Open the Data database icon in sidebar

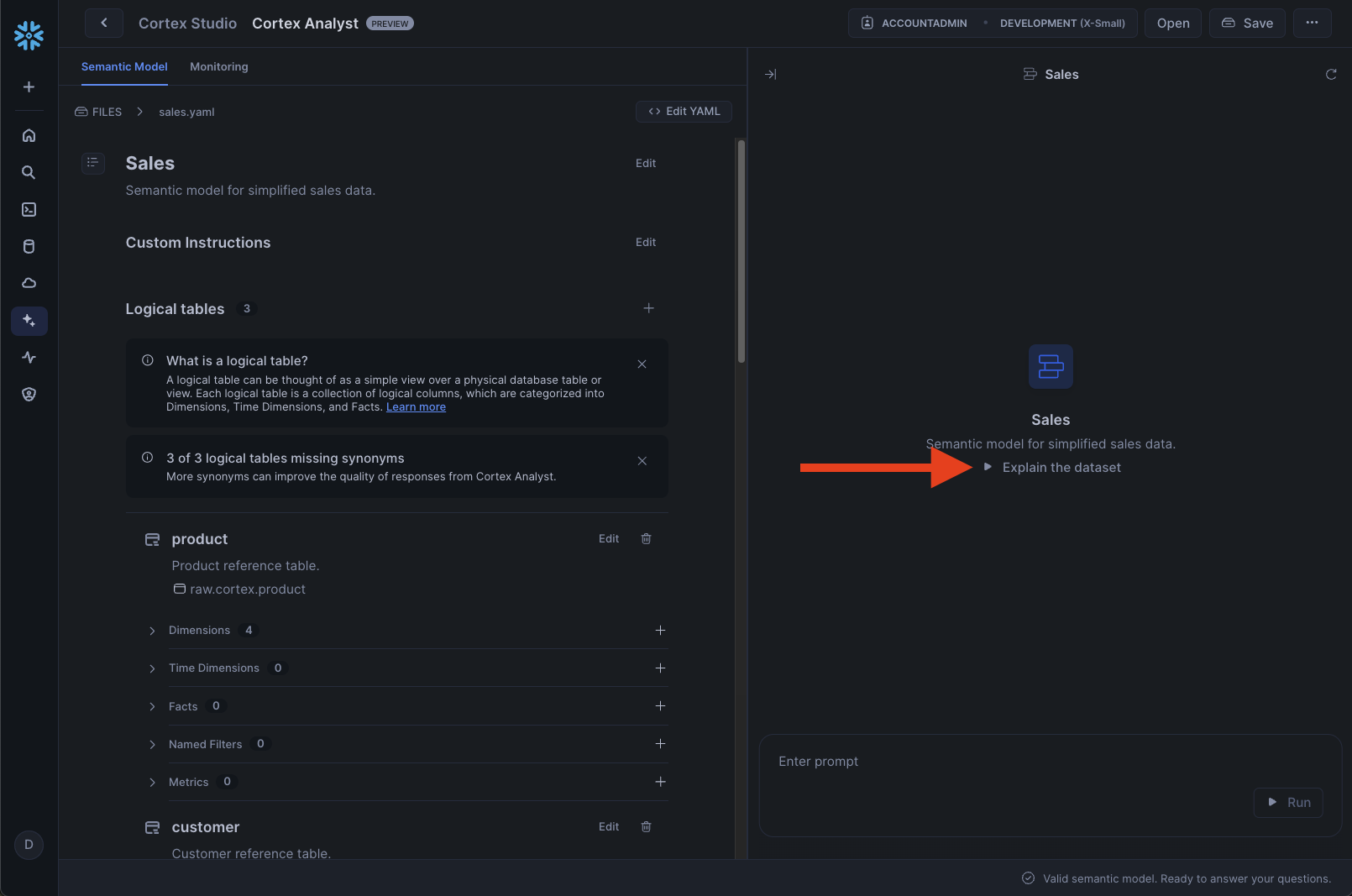click(29, 246)
